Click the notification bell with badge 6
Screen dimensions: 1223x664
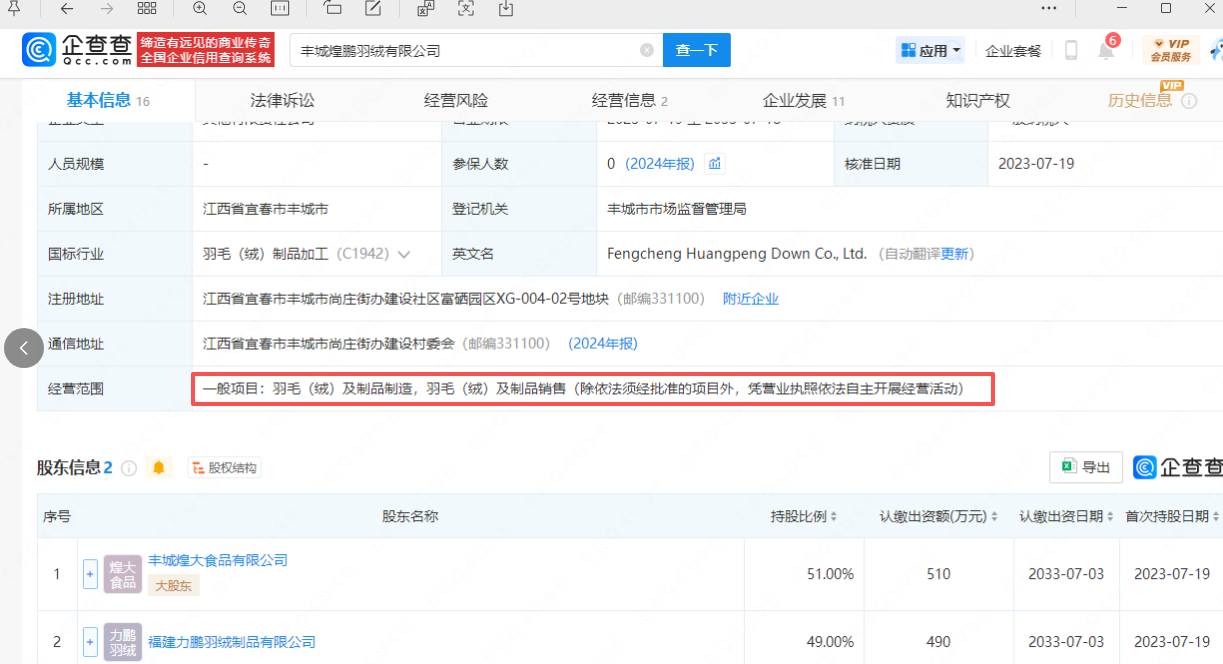click(x=1106, y=50)
